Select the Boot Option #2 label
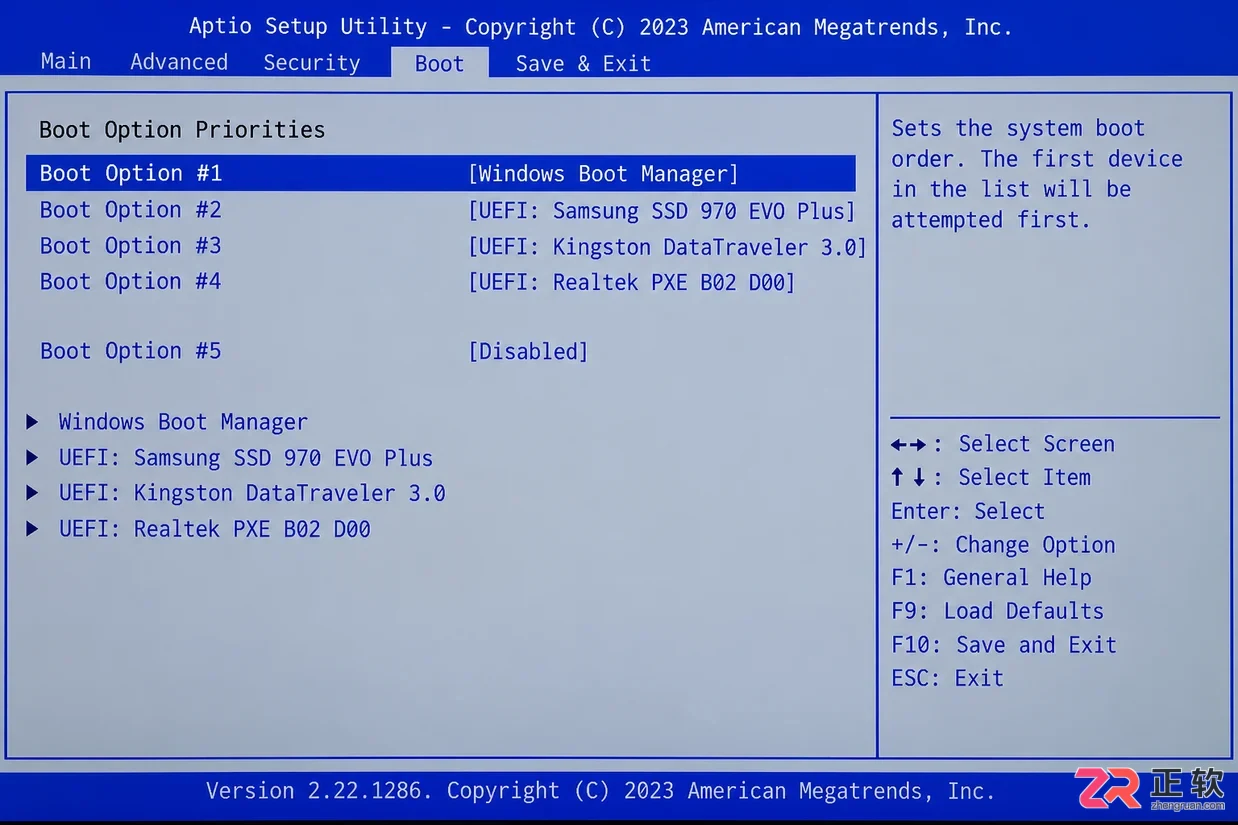Image resolution: width=1238 pixels, height=825 pixels. [131, 210]
